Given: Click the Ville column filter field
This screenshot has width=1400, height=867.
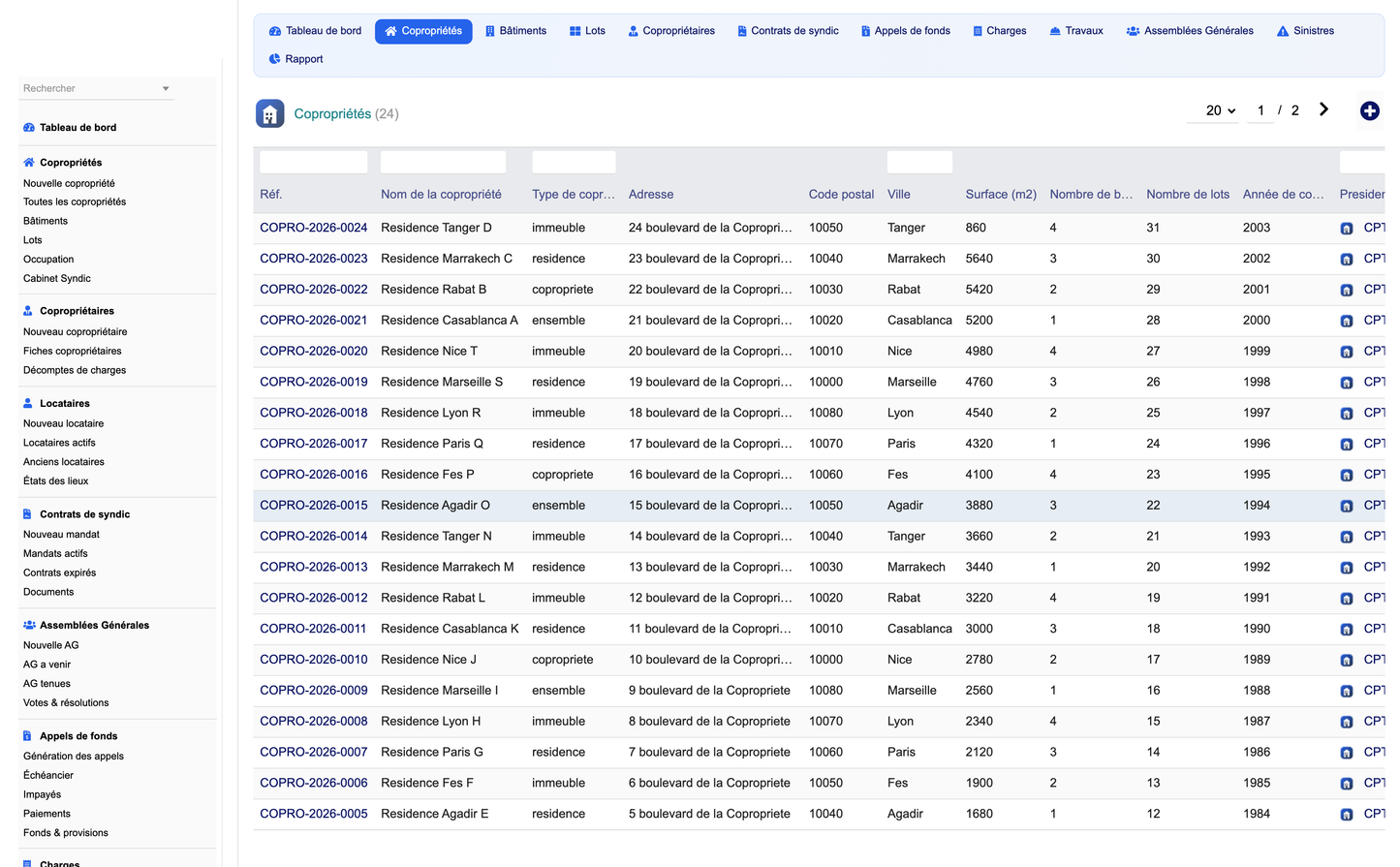Looking at the screenshot, I should point(919,162).
